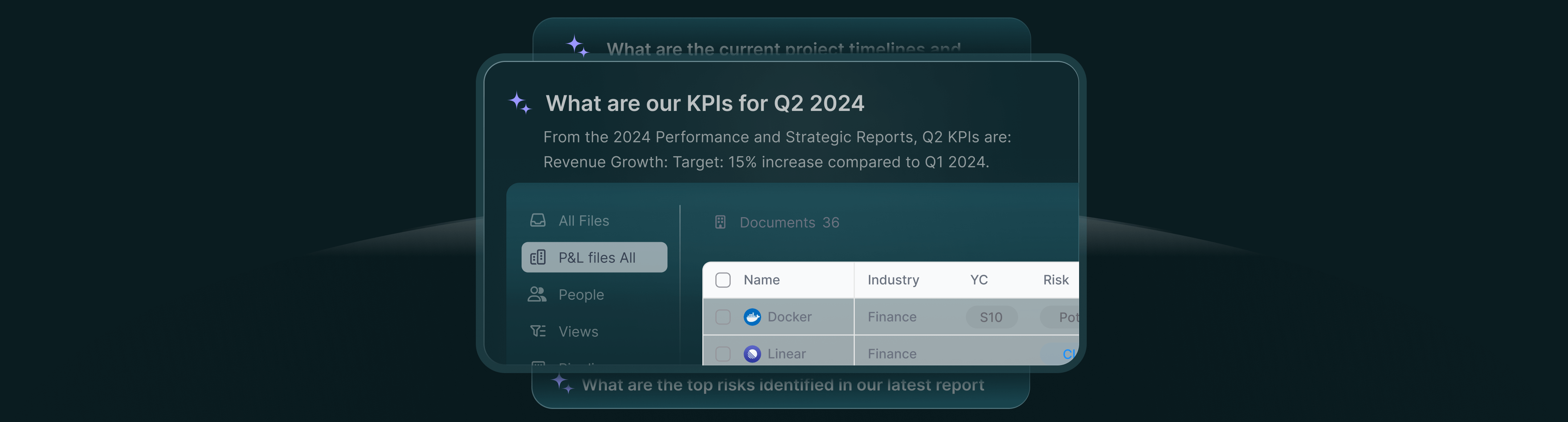The width and height of the screenshot is (1568, 422).
Task: Click the Linear logo icon
Action: tap(752, 354)
